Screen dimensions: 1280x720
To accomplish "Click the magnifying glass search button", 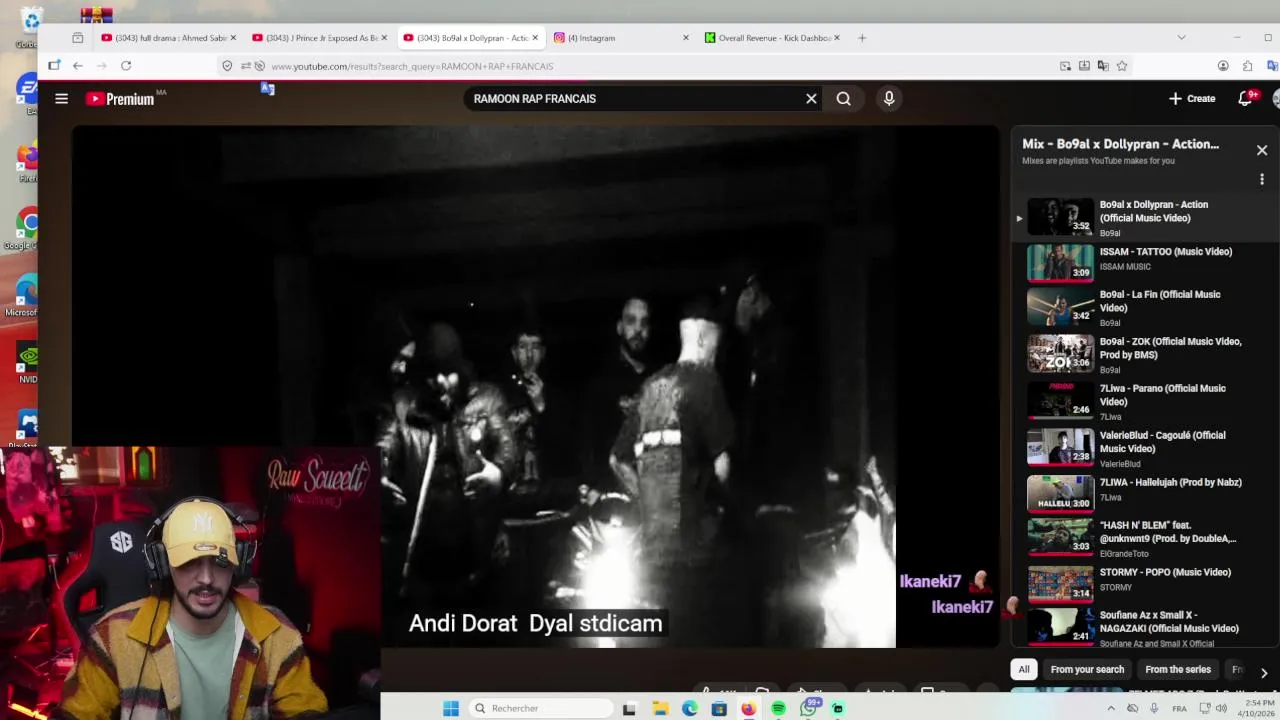I will click(844, 99).
